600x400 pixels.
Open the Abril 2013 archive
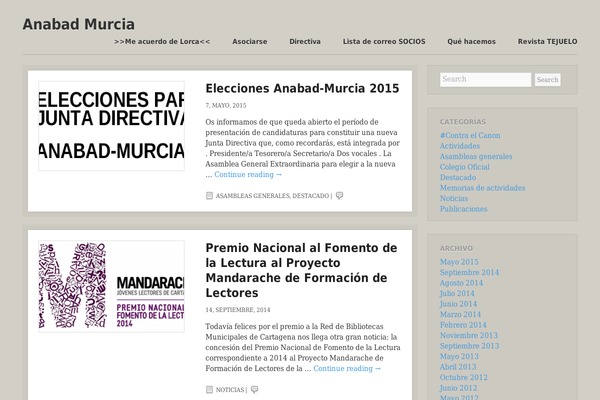click(458, 367)
